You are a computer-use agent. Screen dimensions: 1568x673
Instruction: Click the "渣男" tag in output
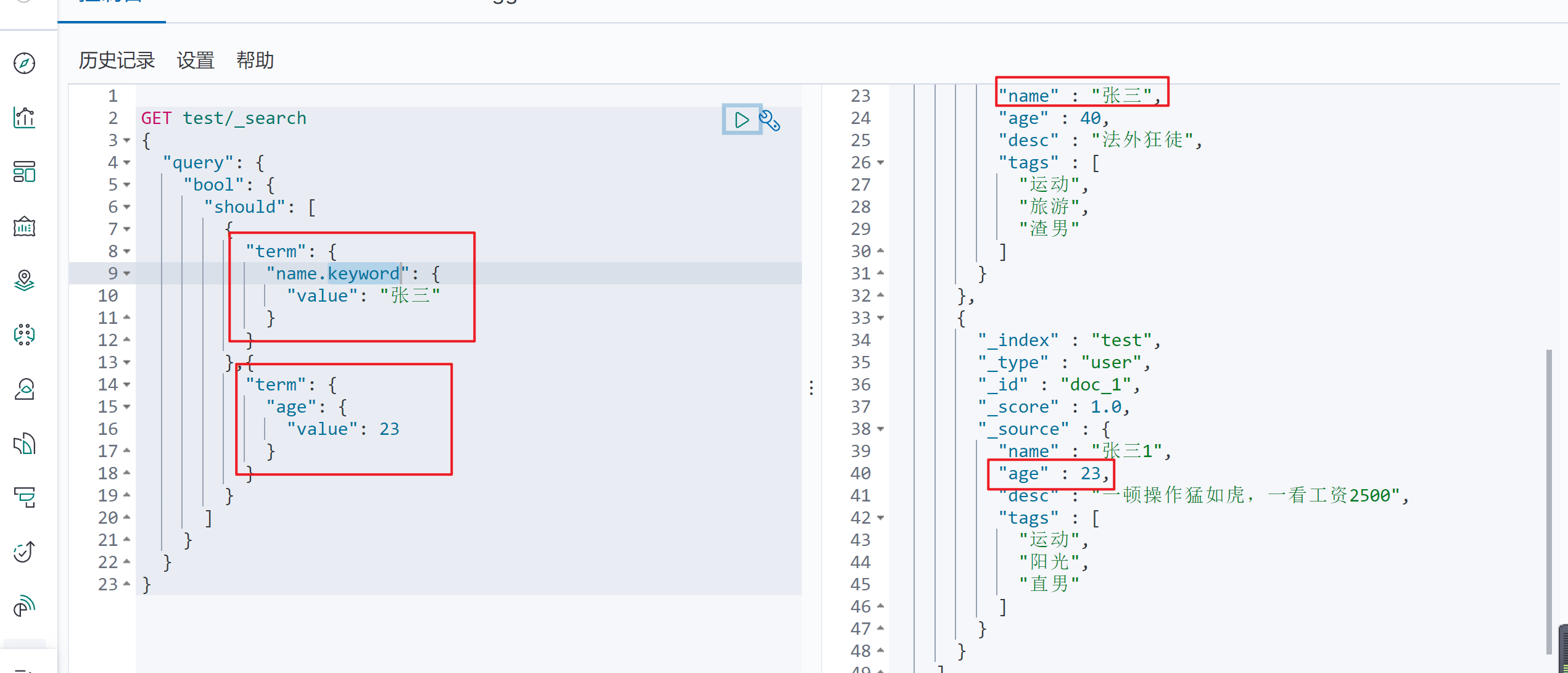(1049, 229)
